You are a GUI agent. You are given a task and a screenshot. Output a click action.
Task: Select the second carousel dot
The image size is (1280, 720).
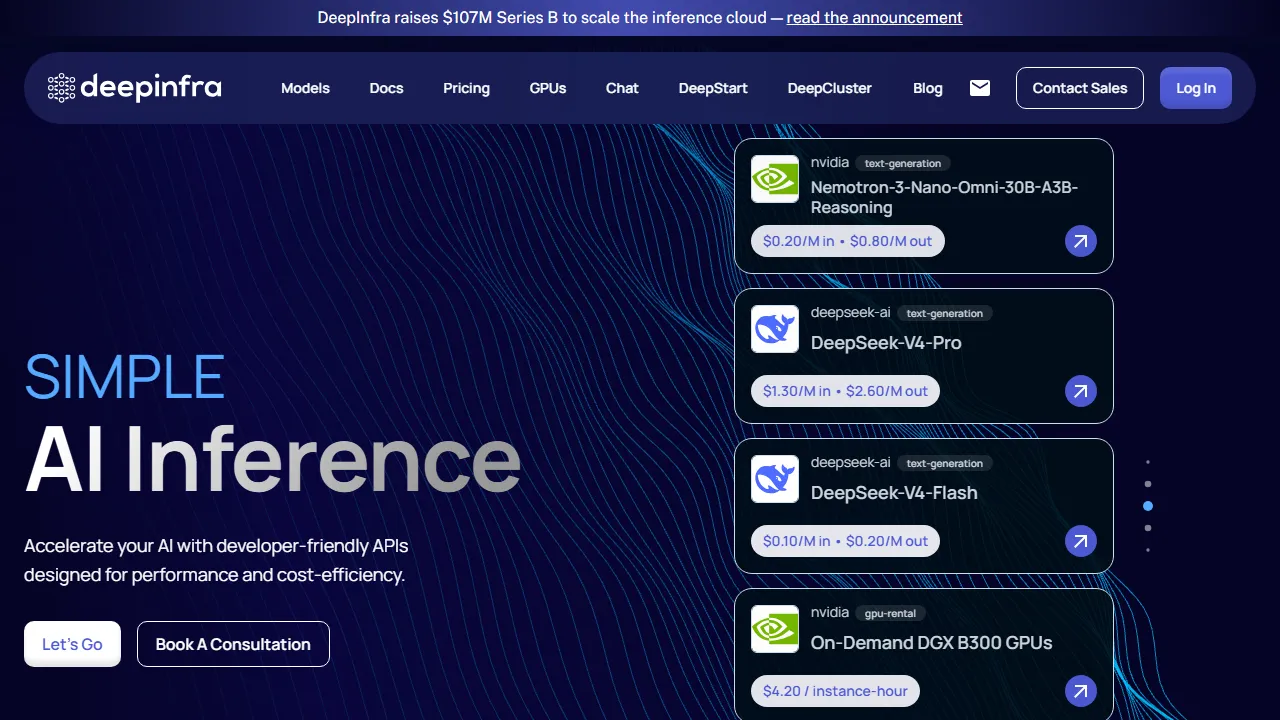1148,484
